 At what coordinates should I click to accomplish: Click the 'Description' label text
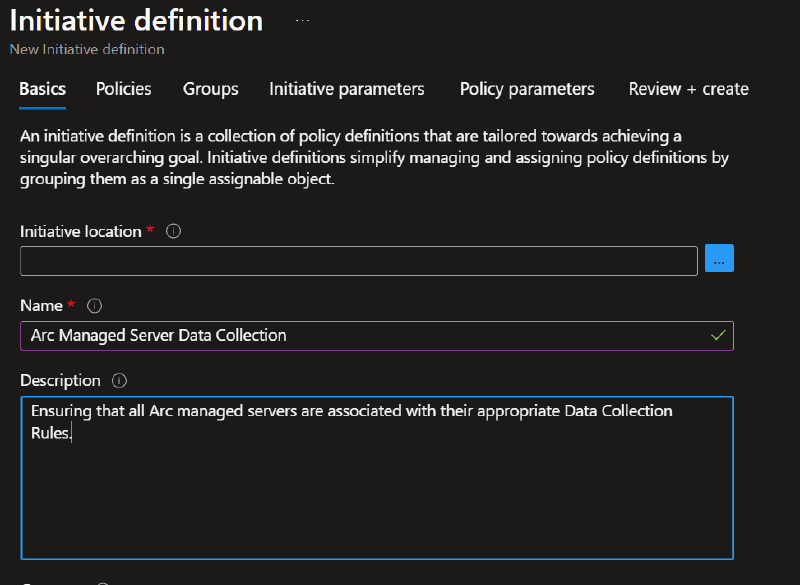pos(60,381)
